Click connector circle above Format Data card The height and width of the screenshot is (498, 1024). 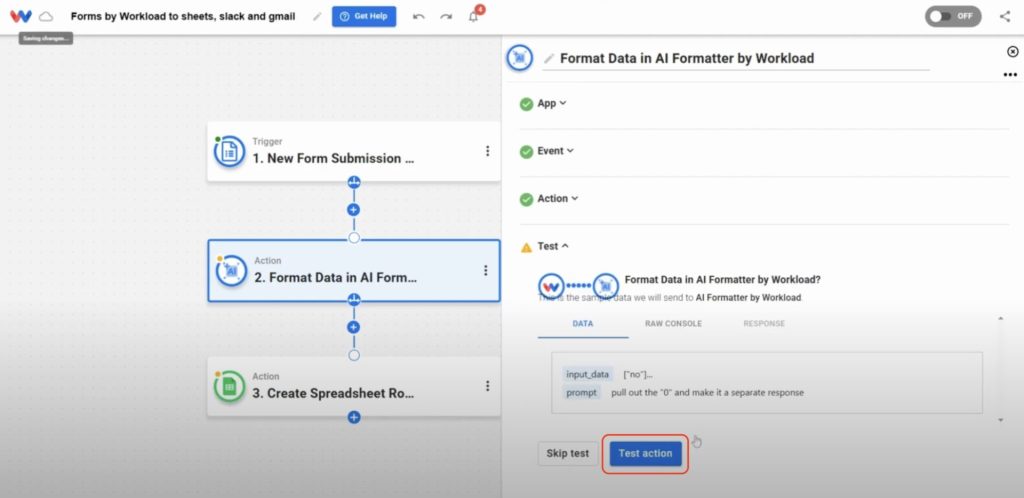[x=354, y=238]
